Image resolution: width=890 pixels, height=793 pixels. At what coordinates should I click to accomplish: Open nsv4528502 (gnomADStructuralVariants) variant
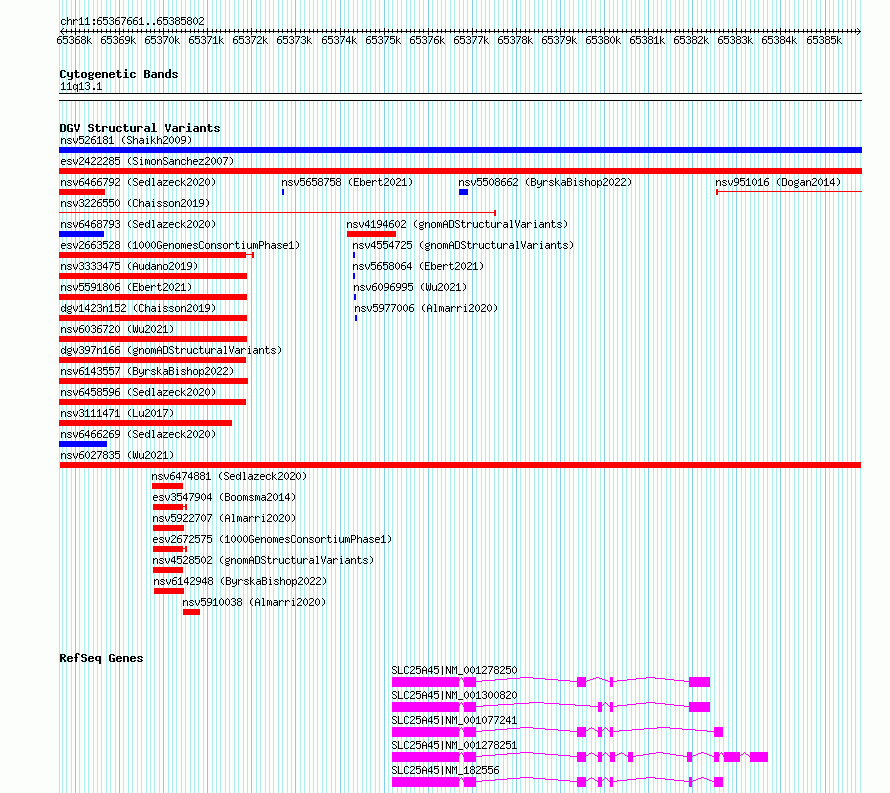click(263, 560)
